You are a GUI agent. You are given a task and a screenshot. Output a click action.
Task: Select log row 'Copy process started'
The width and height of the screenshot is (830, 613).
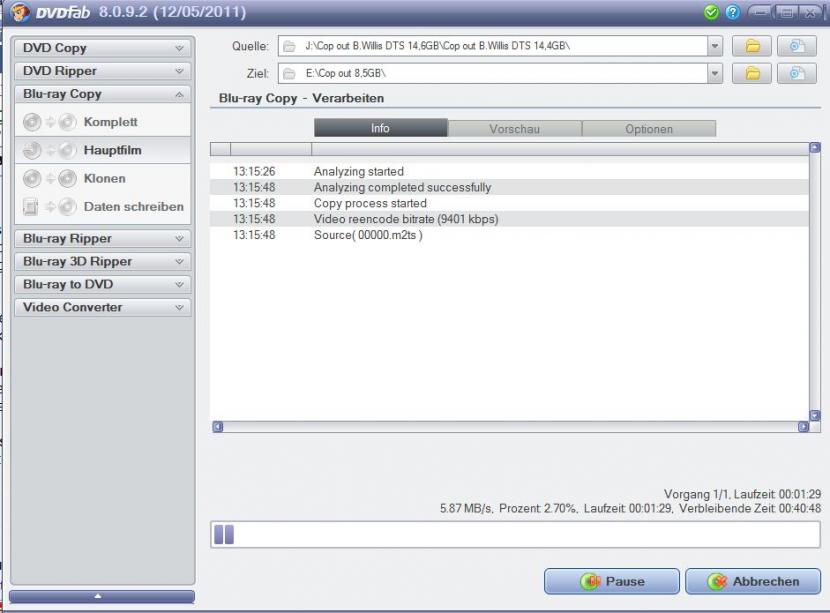(509, 203)
